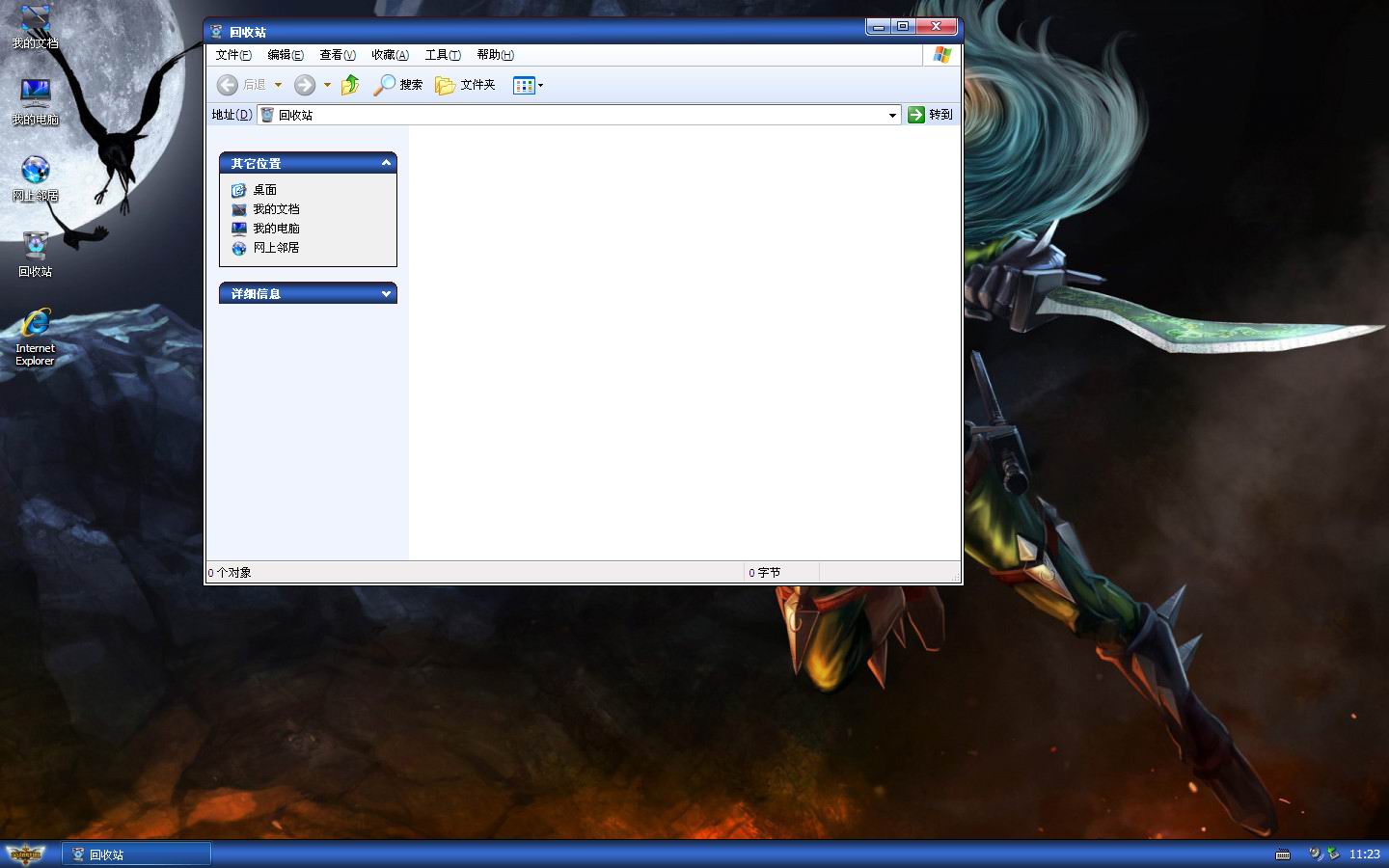
Task: Click the Windows flag logo in the menu bar
Action: [x=942, y=55]
